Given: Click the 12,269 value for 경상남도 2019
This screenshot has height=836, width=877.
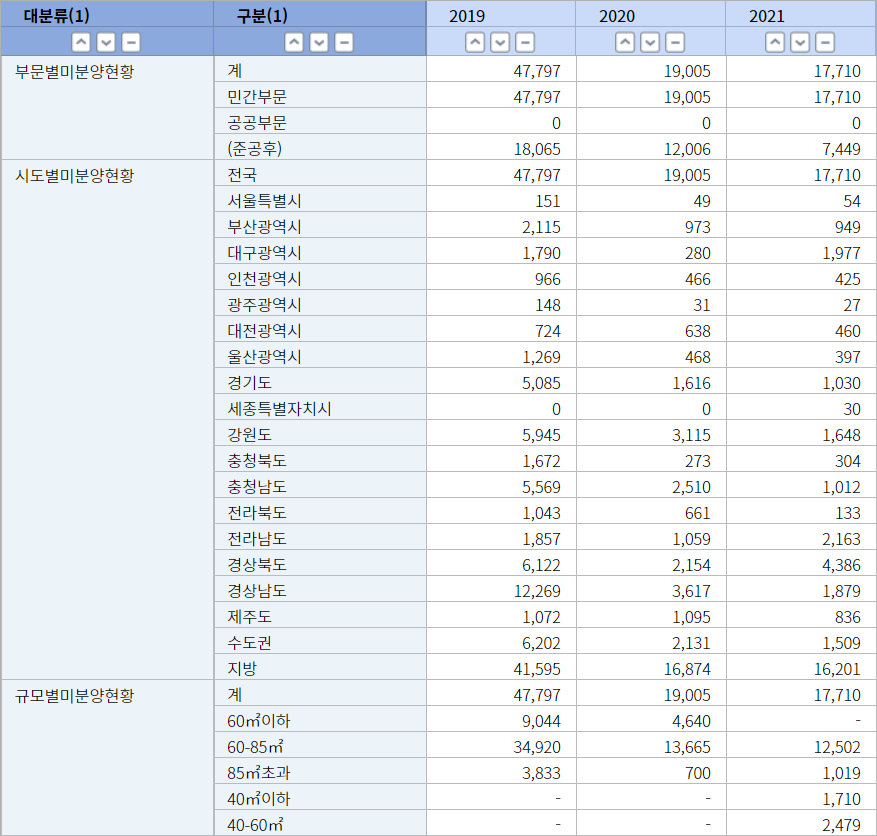Looking at the screenshot, I should (x=537, y=591).
